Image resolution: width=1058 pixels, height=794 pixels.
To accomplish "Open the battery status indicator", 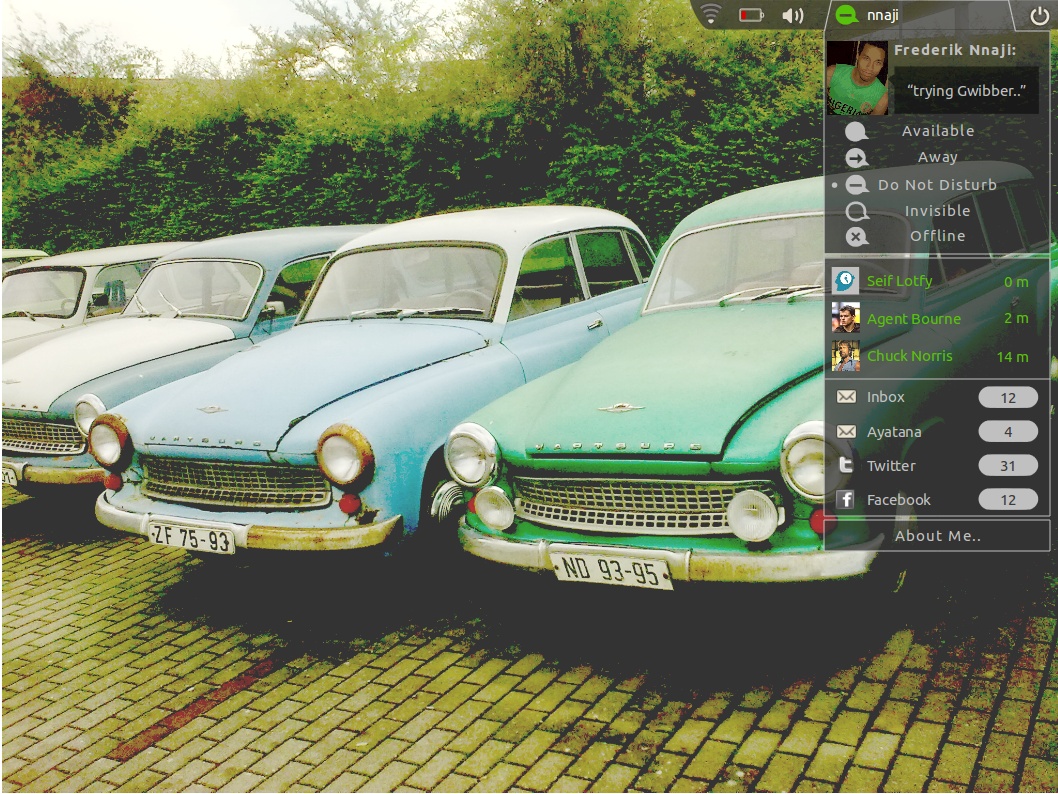I will (751, 15).
